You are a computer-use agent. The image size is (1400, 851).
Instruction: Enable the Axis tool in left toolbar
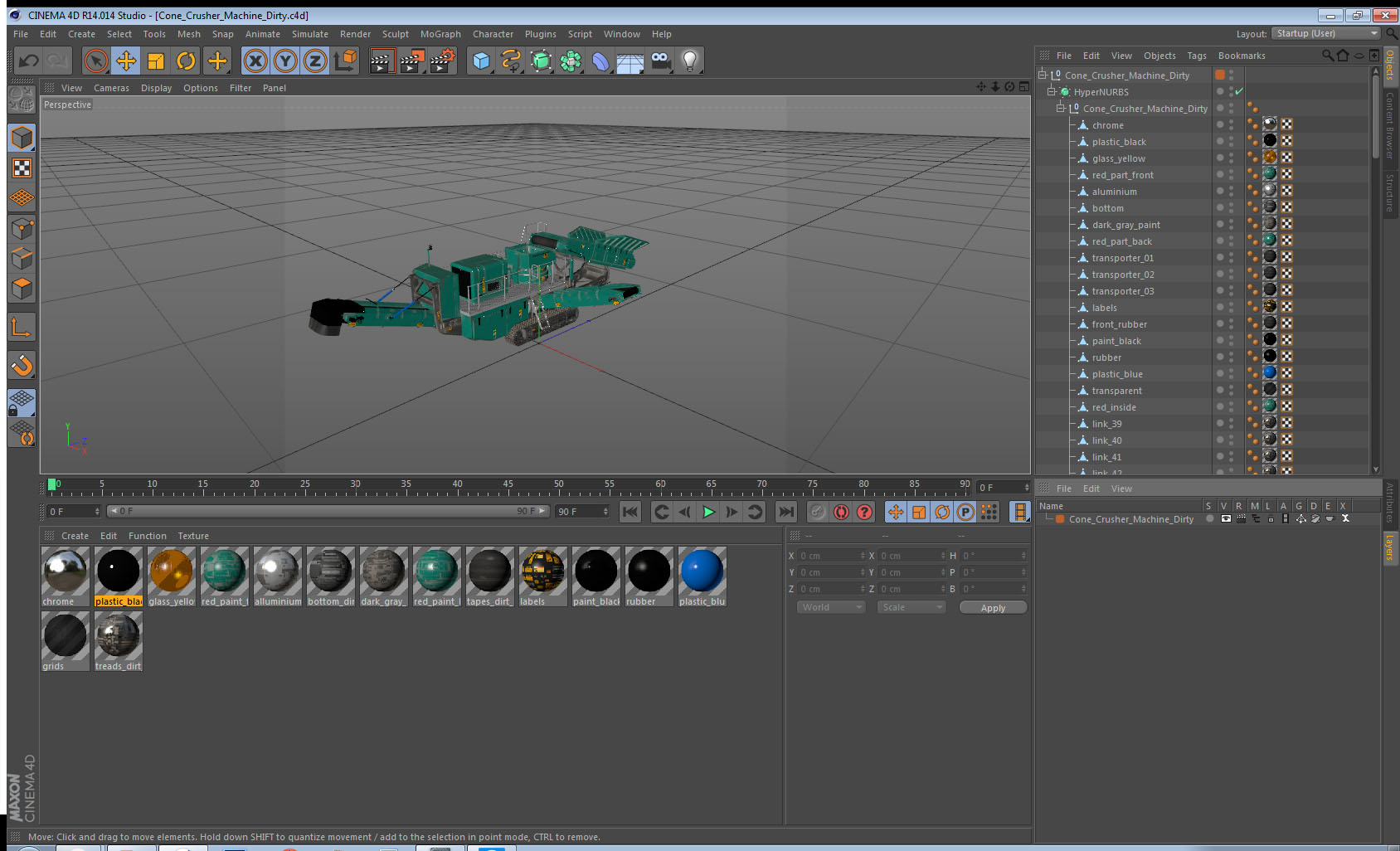pos(22,328)
